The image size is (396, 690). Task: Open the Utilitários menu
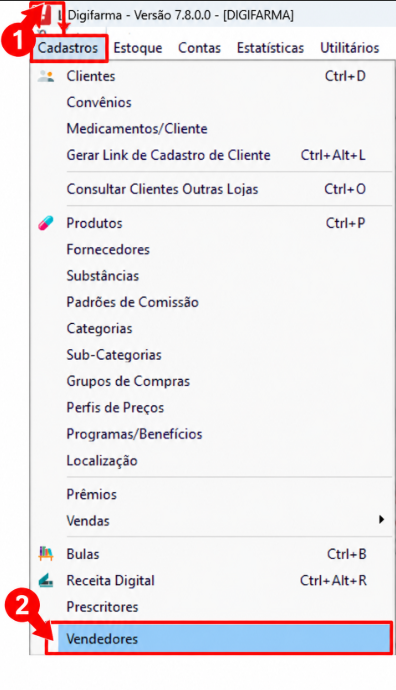click(x=349, y=48)
